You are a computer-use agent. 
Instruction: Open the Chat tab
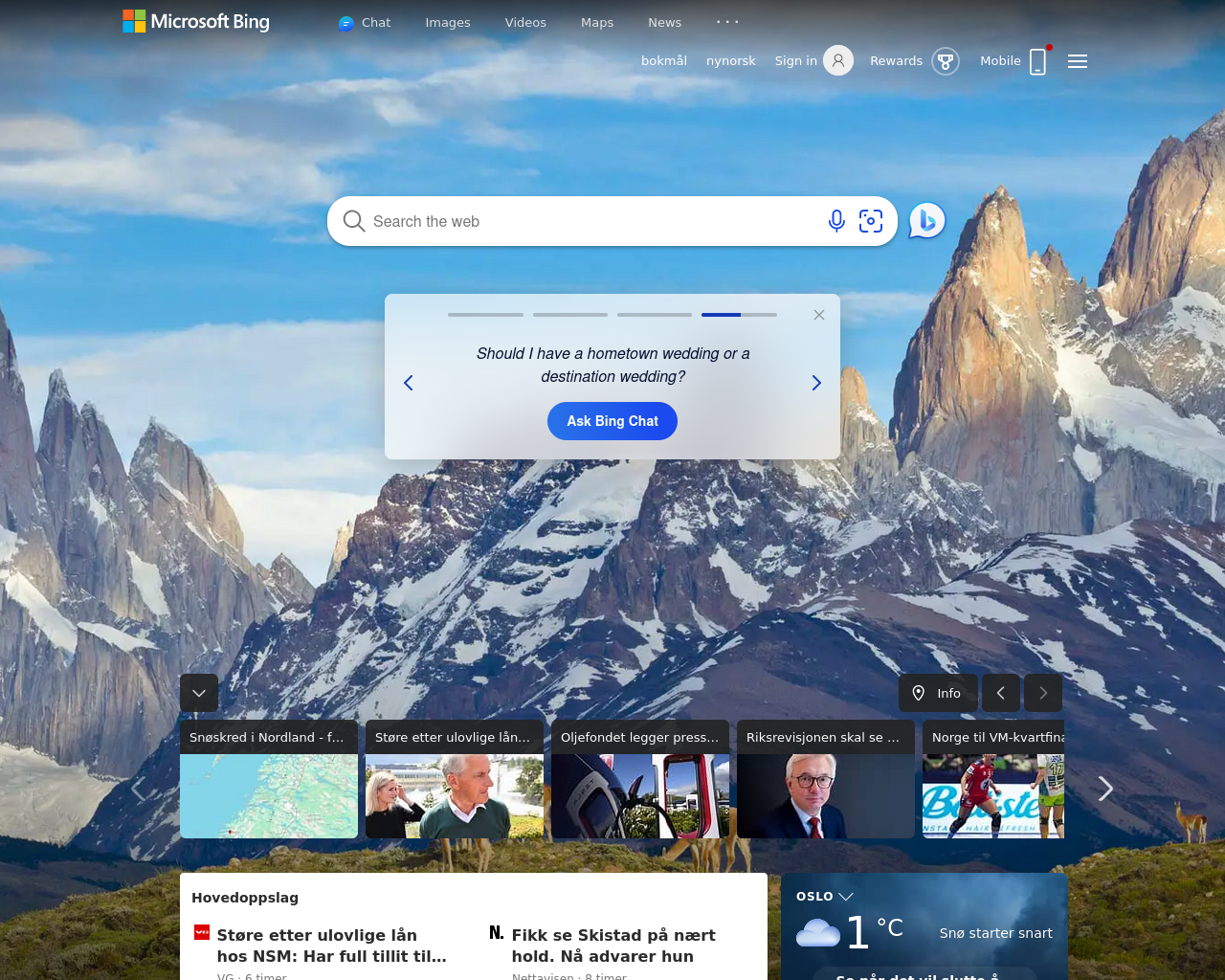365,23
